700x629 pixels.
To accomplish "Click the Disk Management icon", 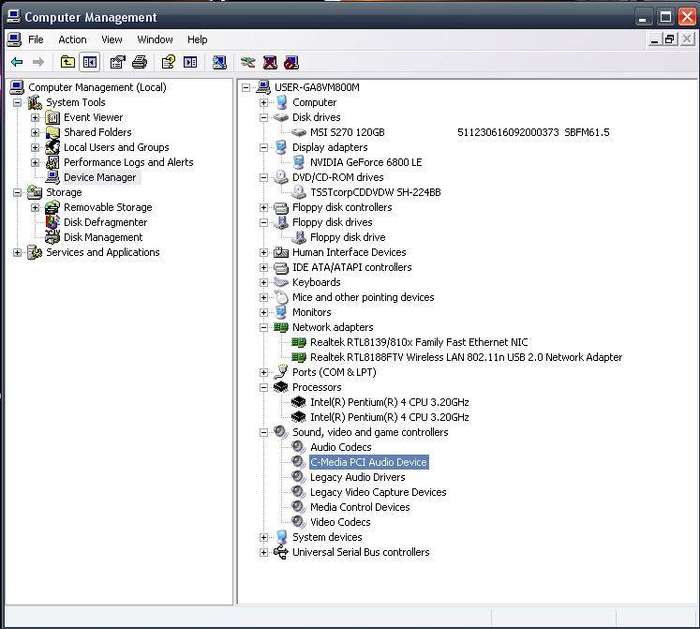I will pyautogui.click(x=53, y=237).
